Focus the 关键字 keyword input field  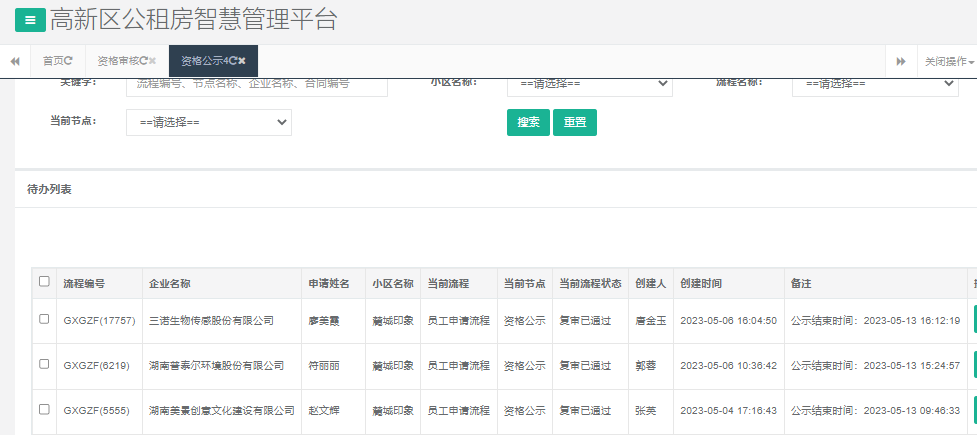click(256, 85)
